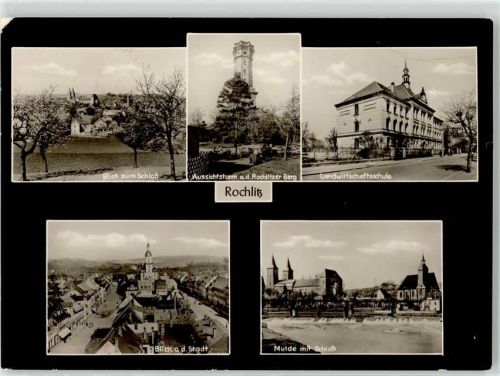Click the Blick a. d. Stadt photo
Screen dimensions: 500x376
pos(138,287)
